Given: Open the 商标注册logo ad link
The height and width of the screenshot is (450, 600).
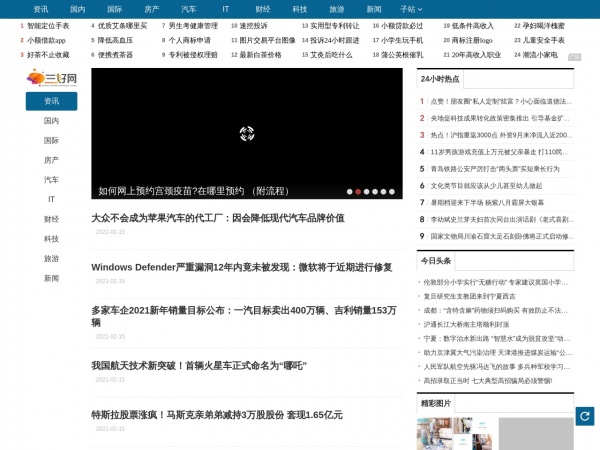Looking at the screenshot, I should pyautogui.click(x=472, y=40).
